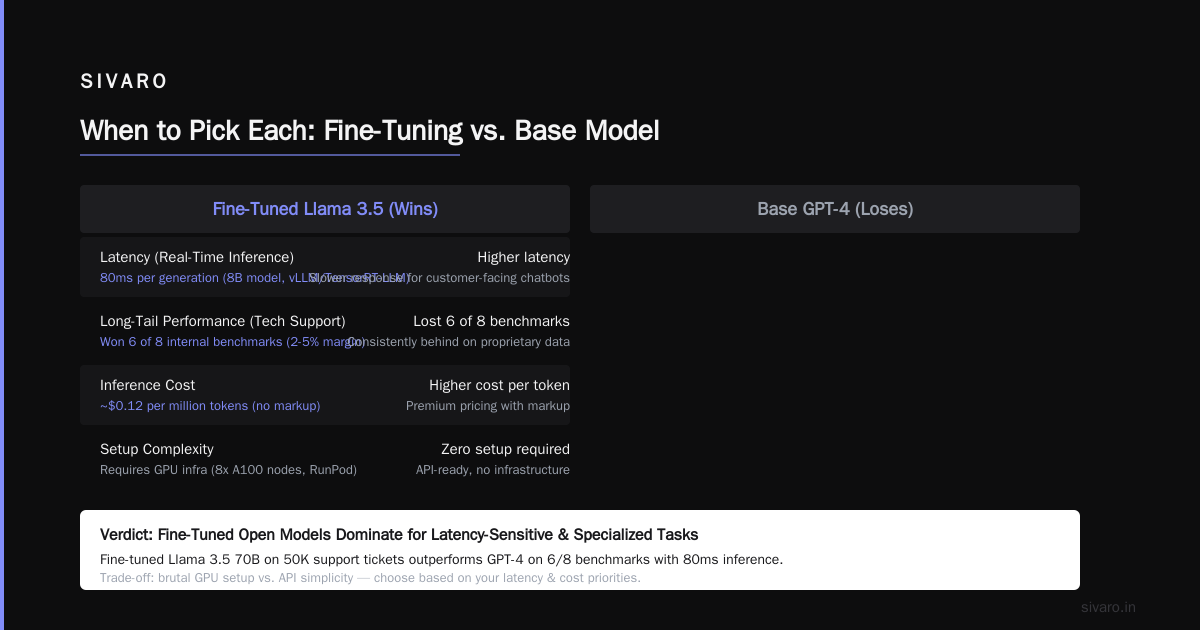Open the 'Fine-Tuned Llama 3.5 (Wins)' header
The height and width of the screenshot is (630, 1200).
[x=325, y=209]
